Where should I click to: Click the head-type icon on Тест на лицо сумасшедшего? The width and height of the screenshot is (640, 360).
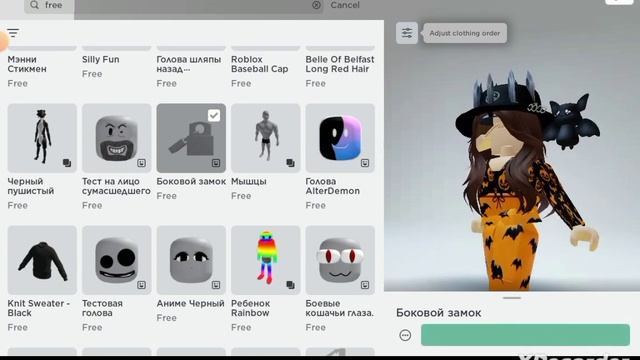pyautogui.click(x=142, y=163)
